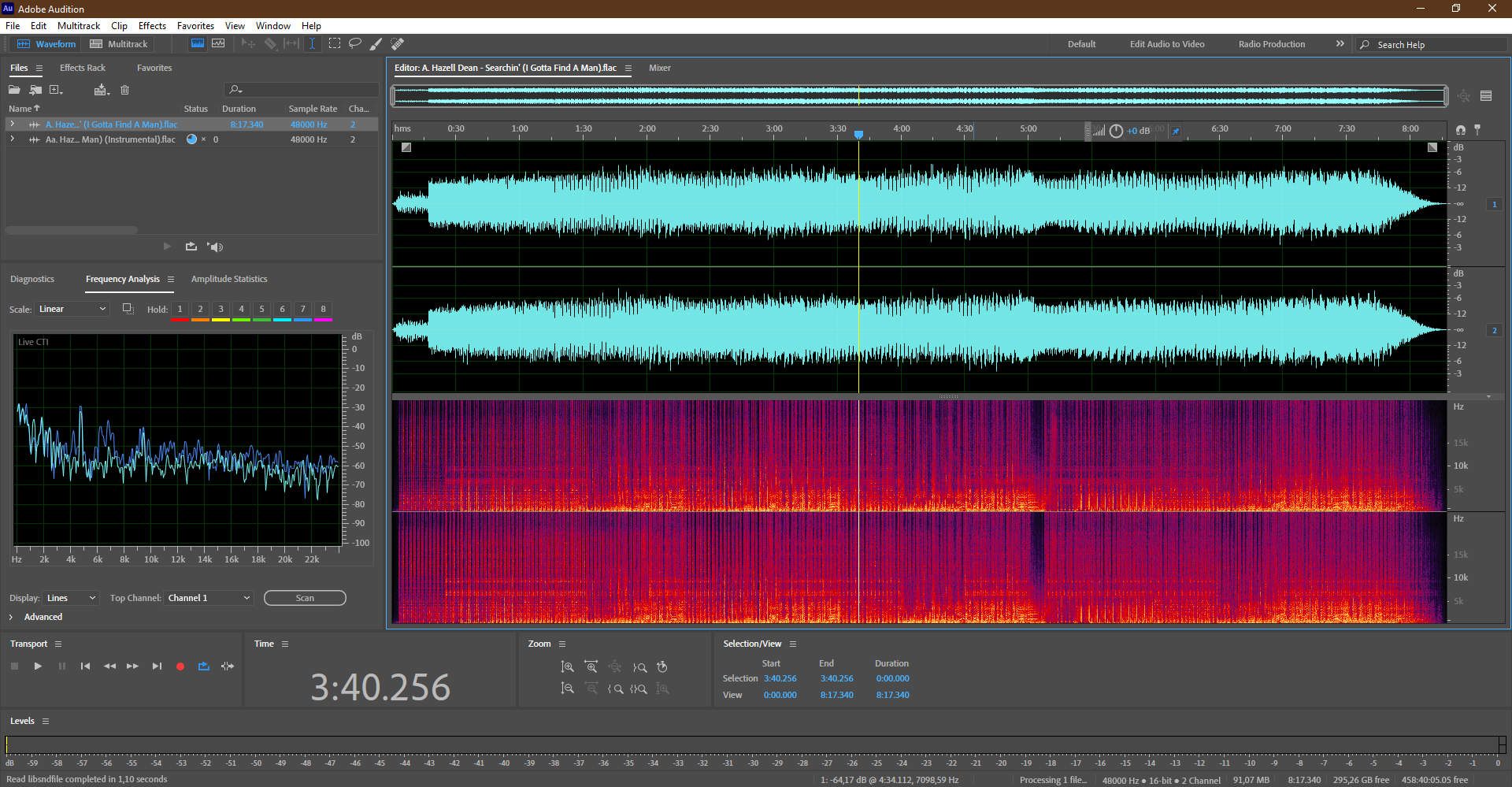Open the Scale Linear dropdown

click(x=72, y=309)
